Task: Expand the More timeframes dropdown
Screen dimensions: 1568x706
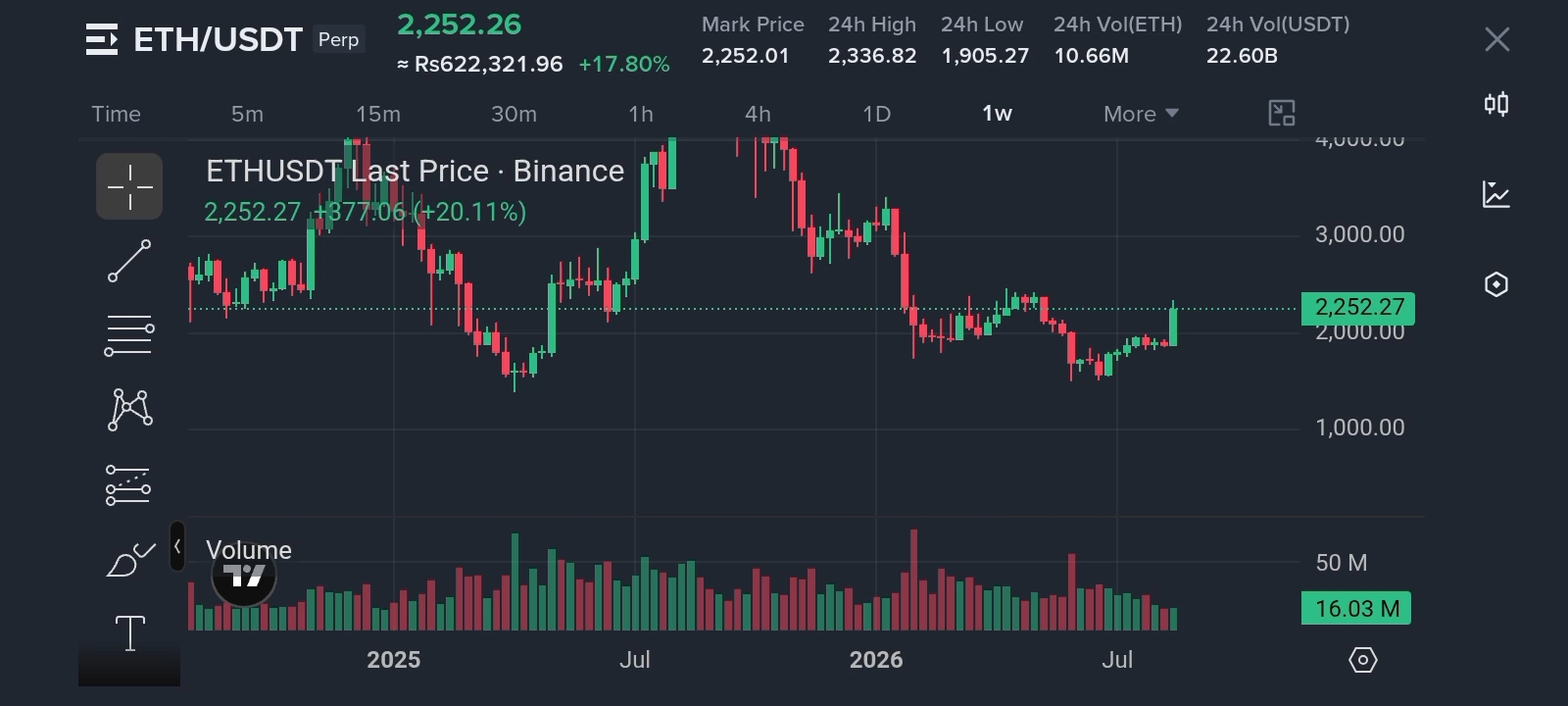Action: 1141,114
